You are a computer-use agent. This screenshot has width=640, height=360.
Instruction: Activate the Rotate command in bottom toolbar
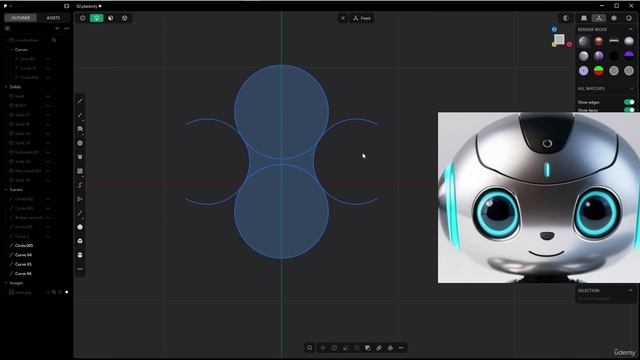coord(334,348)
